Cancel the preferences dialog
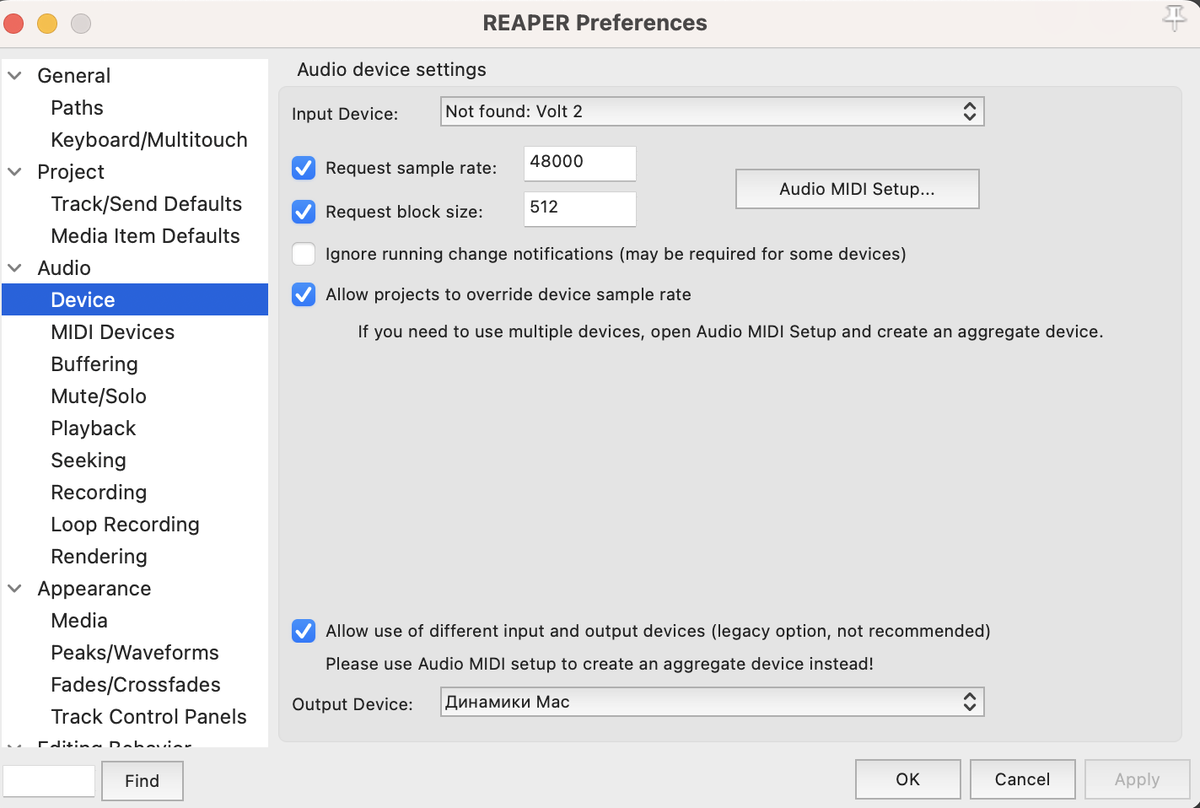The image size is (1200, 808). (x=1022, y=779)
